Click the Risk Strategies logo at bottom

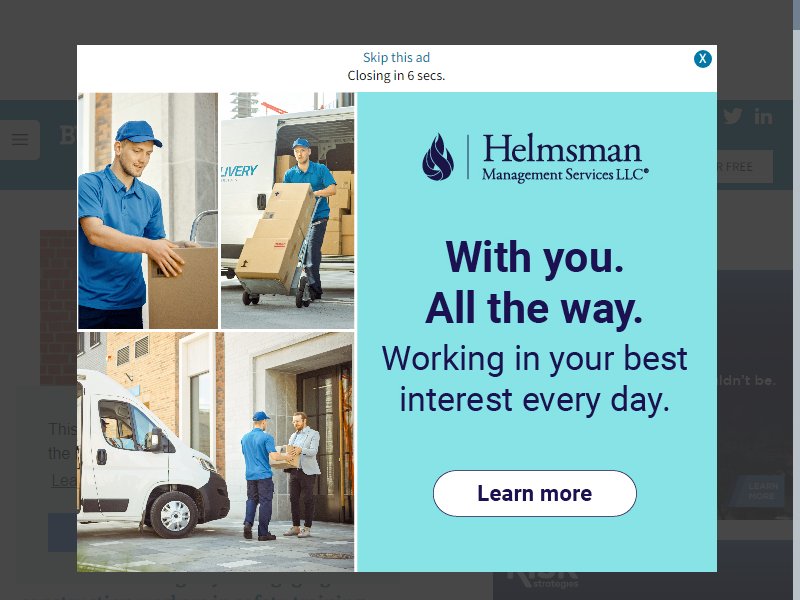543,580
